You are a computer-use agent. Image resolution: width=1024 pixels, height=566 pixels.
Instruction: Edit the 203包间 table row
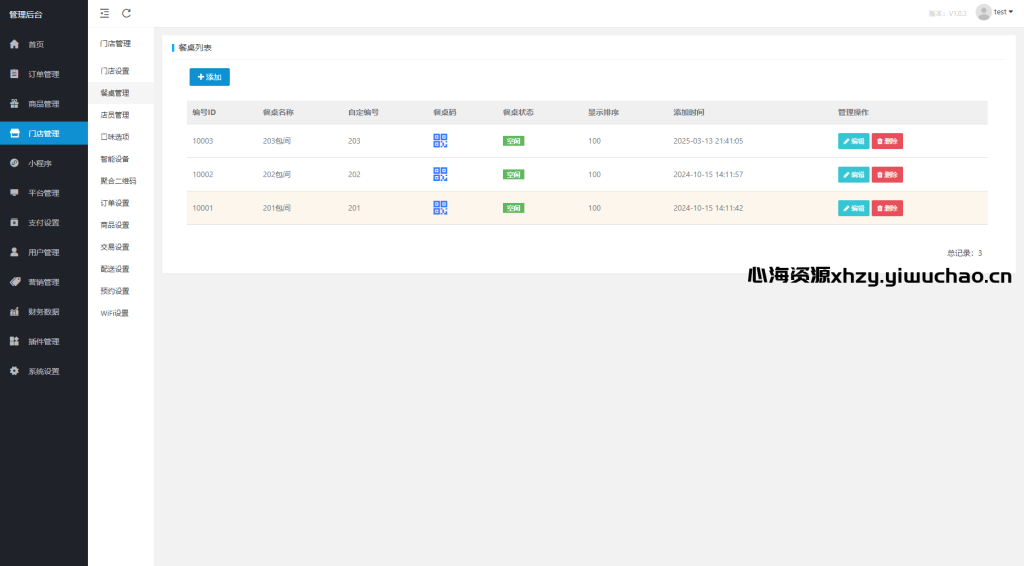[853, 141]
